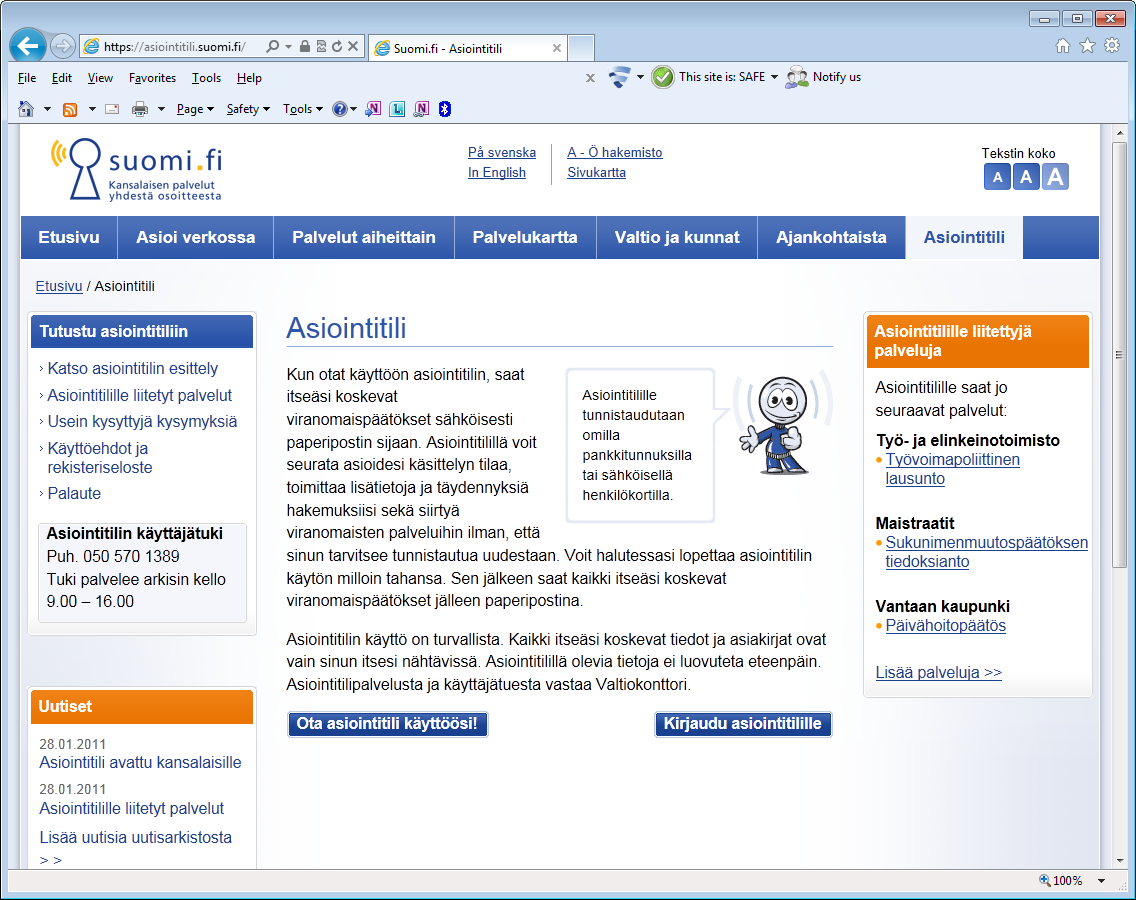Image resolution: width=1136 pixels, height=900 pixels.
Task: Click the Etusivu breadcrumb link
Action: (59, 286)
